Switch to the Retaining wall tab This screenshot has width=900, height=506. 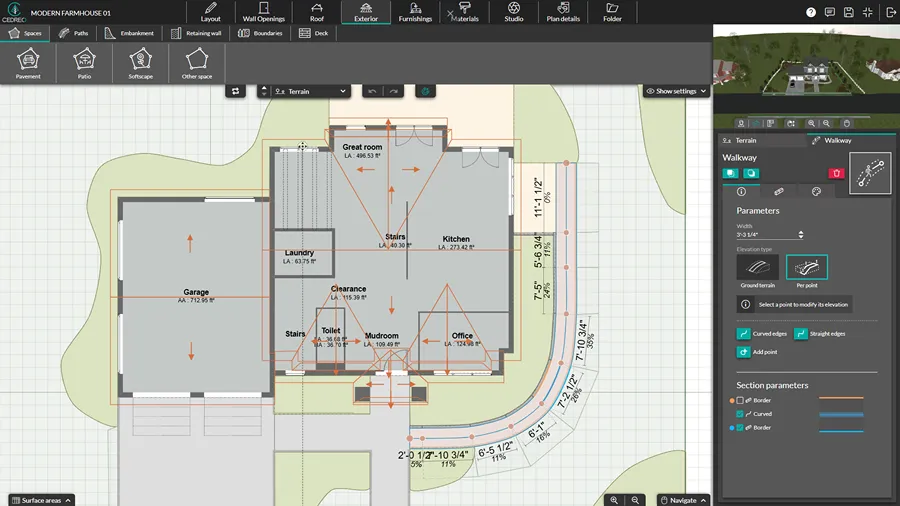point(196,33)
